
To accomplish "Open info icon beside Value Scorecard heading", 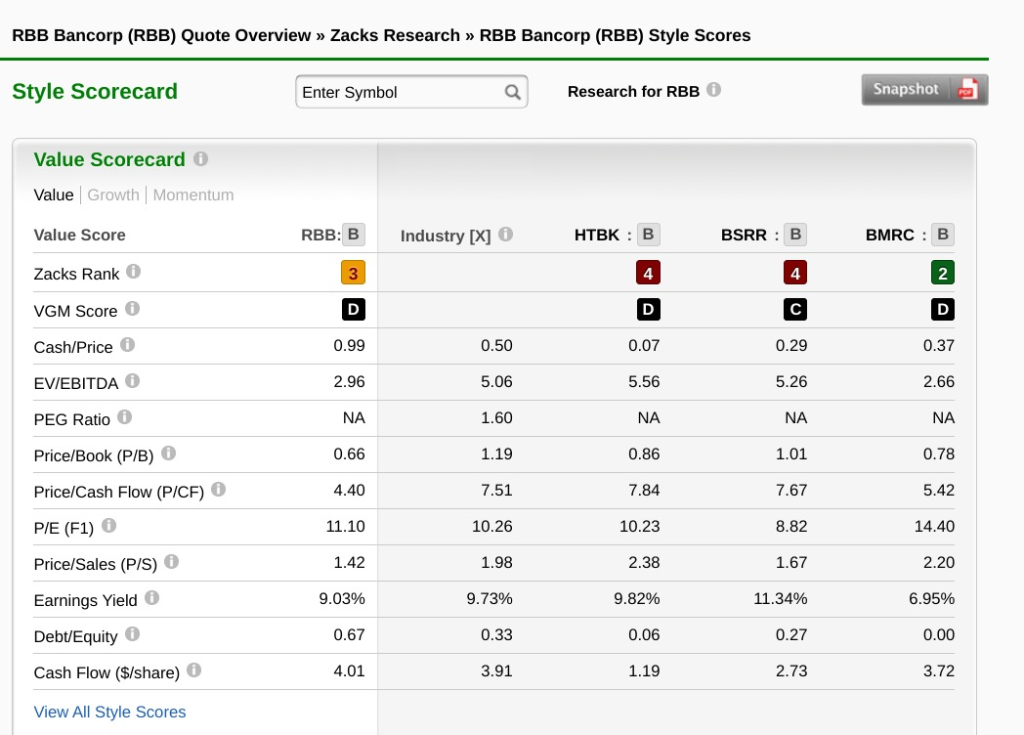I will pyautogui.click(x=200, y=159).
